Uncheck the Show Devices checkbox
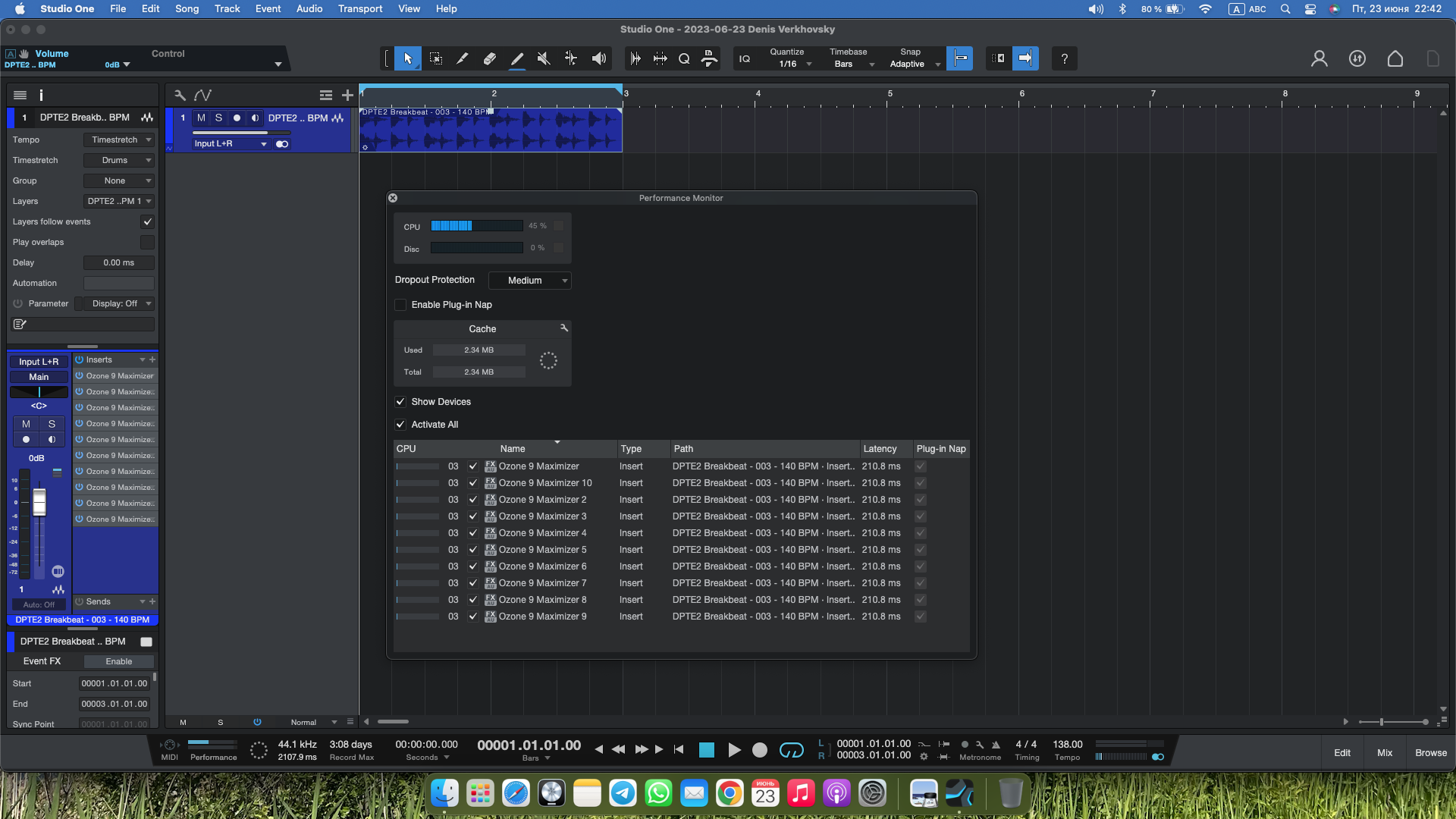The width and height of the screenshot is (1456, 819). point(400,402)
